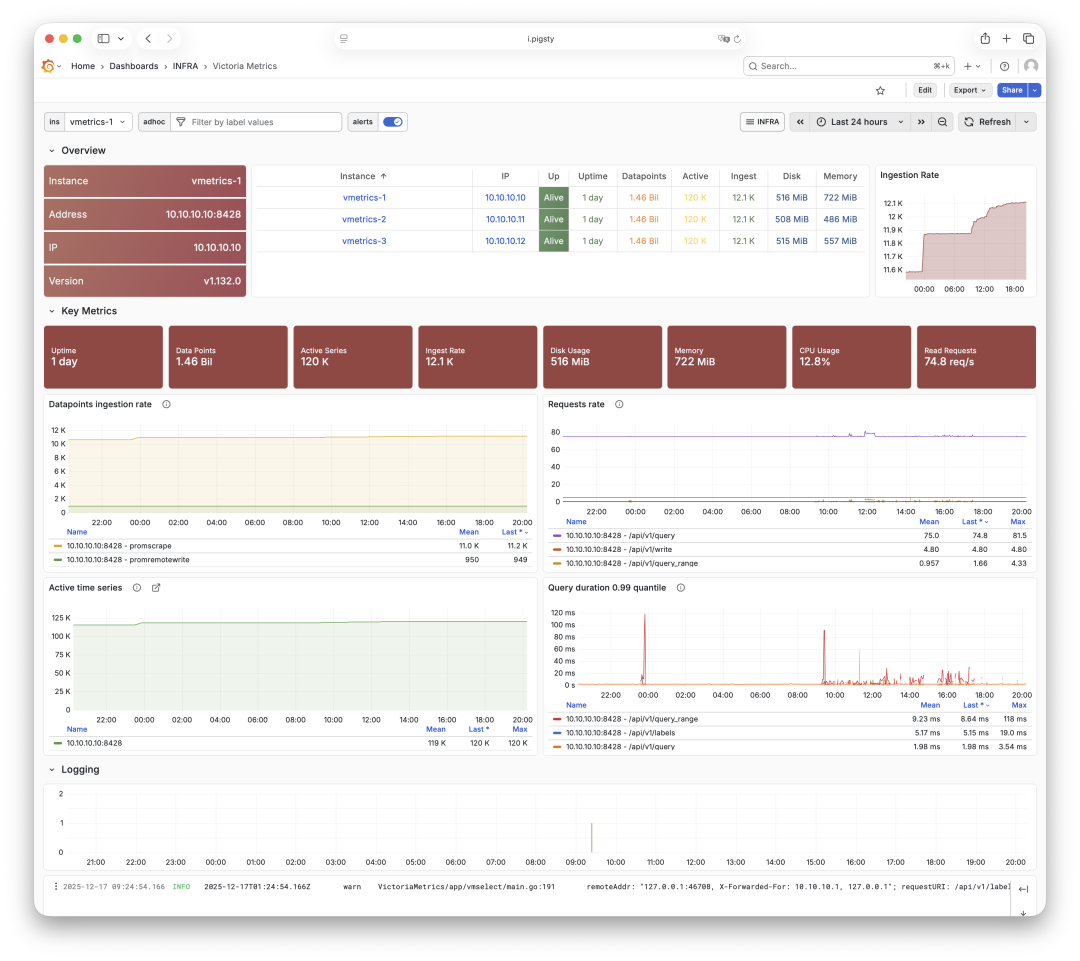Screen dimensions: 1080x961
Task: Click info icon beside Datapoints ingestion rate
Action: pyautogui.click(x=166, y=404)
